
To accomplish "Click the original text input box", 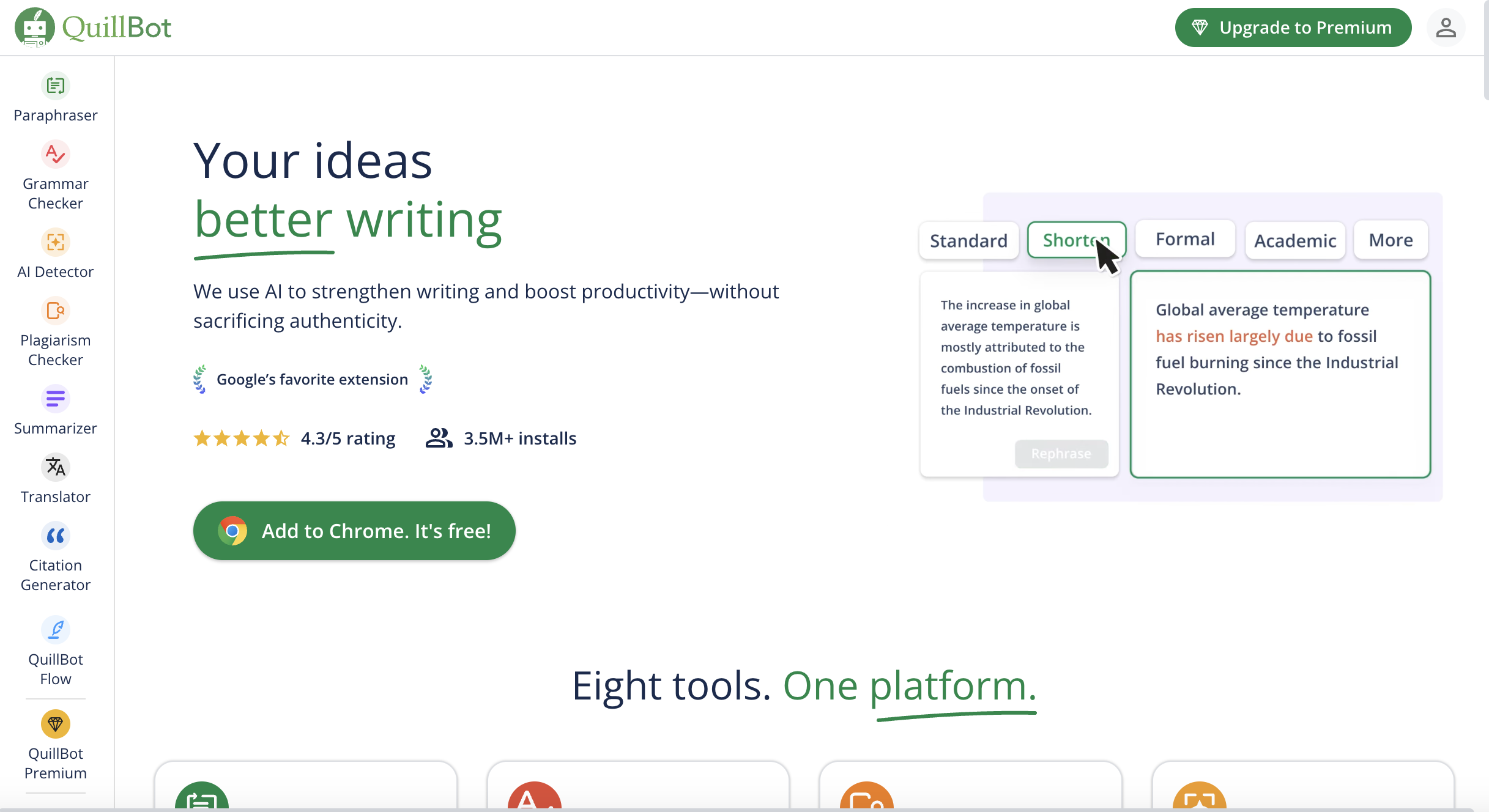I will 1019,374.
